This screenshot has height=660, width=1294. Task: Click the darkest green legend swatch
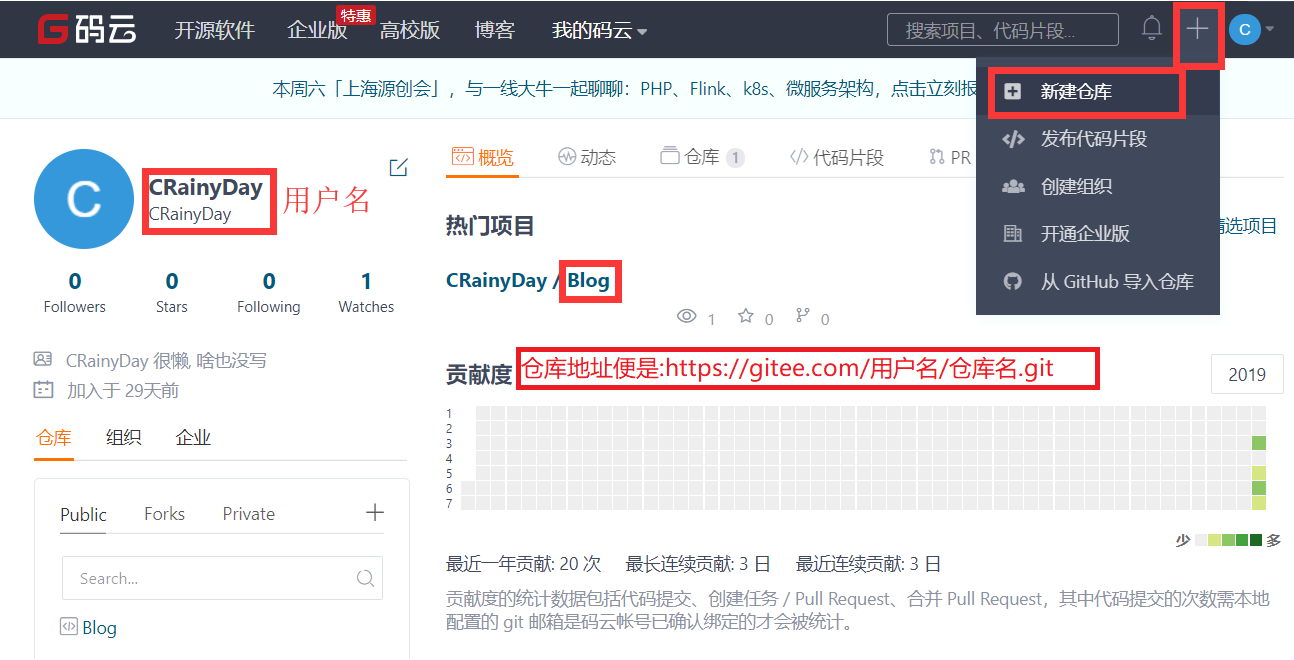[1255, 540]
